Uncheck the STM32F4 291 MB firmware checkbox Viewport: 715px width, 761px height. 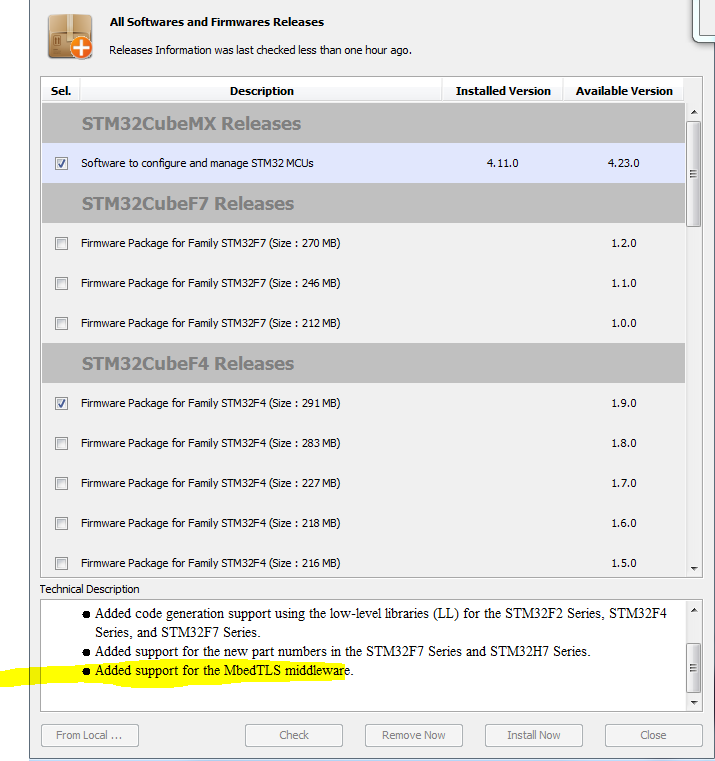pos(61,403)
